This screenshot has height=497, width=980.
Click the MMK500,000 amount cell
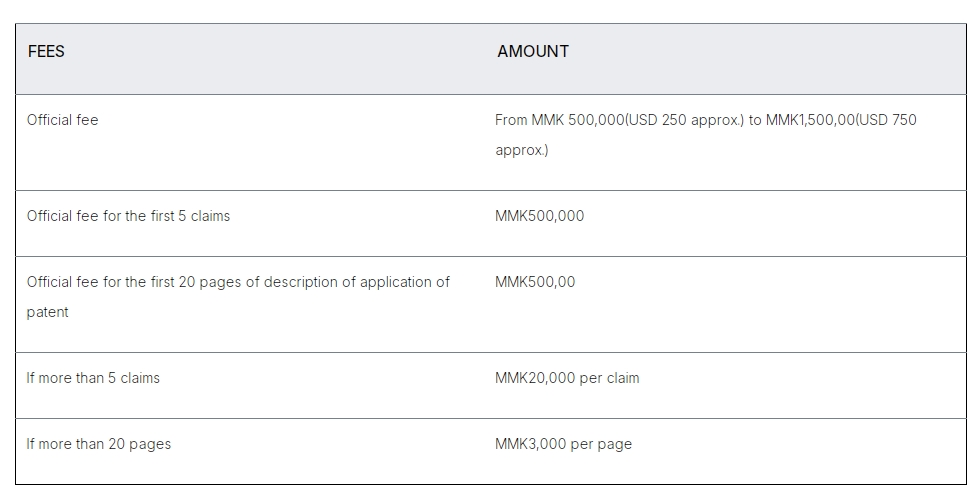[x=539, y=216]
